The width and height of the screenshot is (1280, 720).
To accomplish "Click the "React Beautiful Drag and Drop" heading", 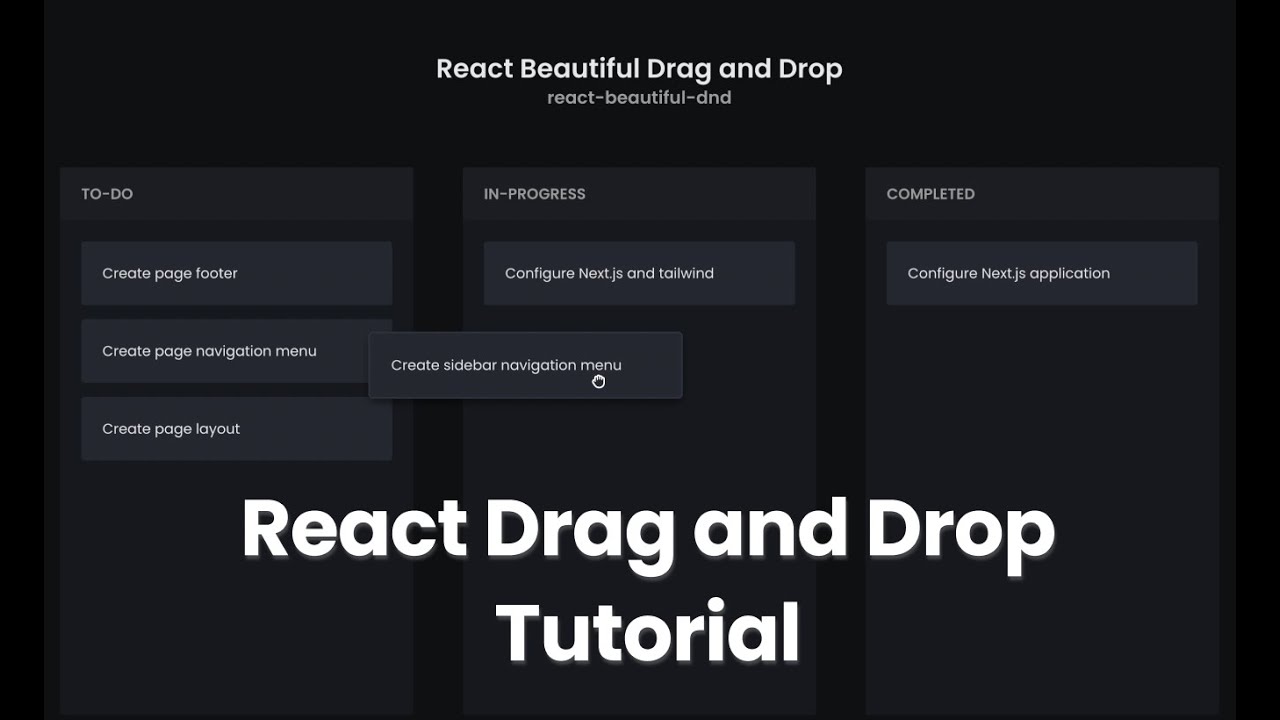I will tap(639, 69).
